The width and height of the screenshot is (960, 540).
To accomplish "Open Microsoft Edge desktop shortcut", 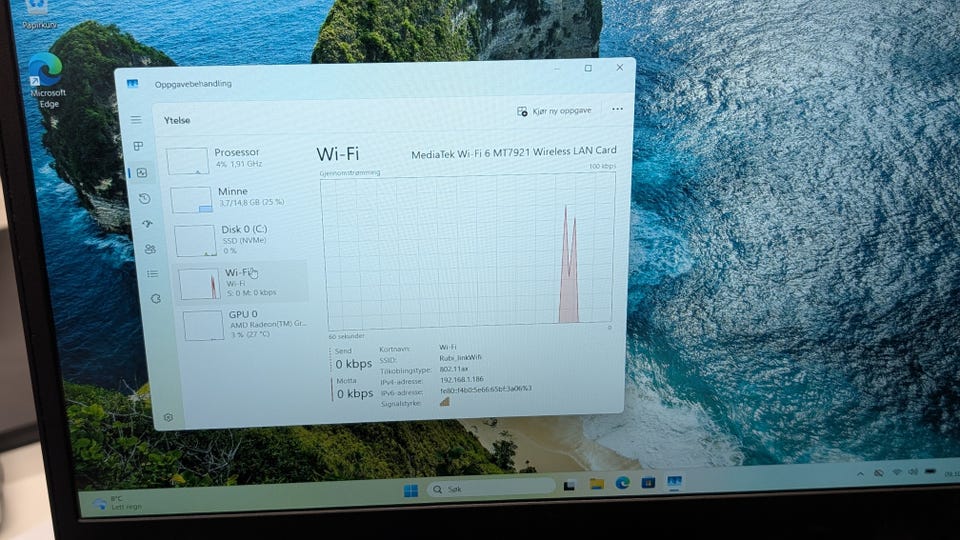I will click(47, 81).
